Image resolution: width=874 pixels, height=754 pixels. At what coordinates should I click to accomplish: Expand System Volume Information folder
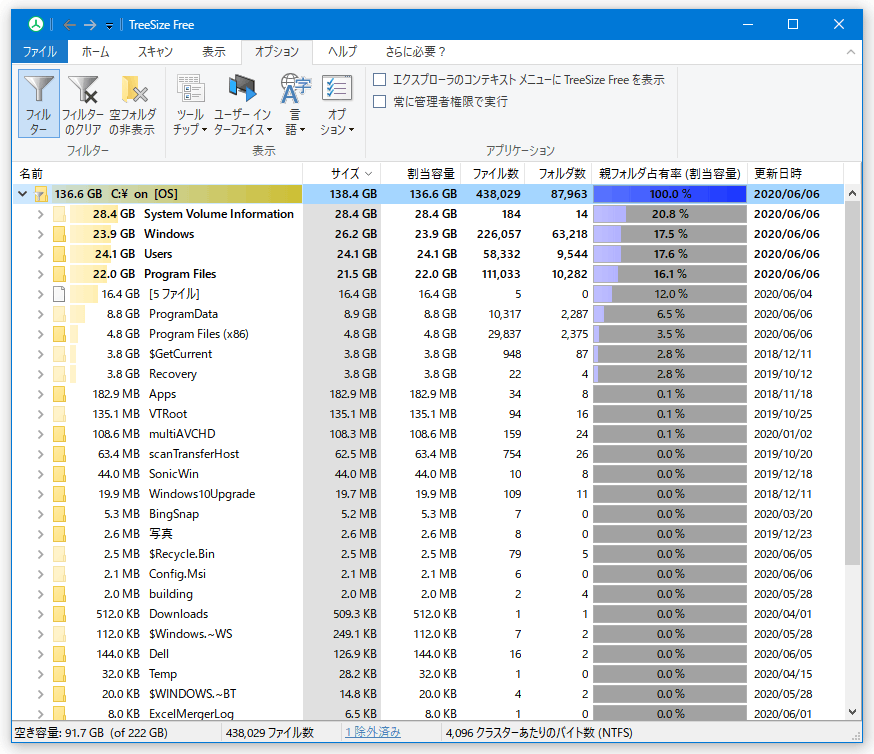[x=40, y=214]
